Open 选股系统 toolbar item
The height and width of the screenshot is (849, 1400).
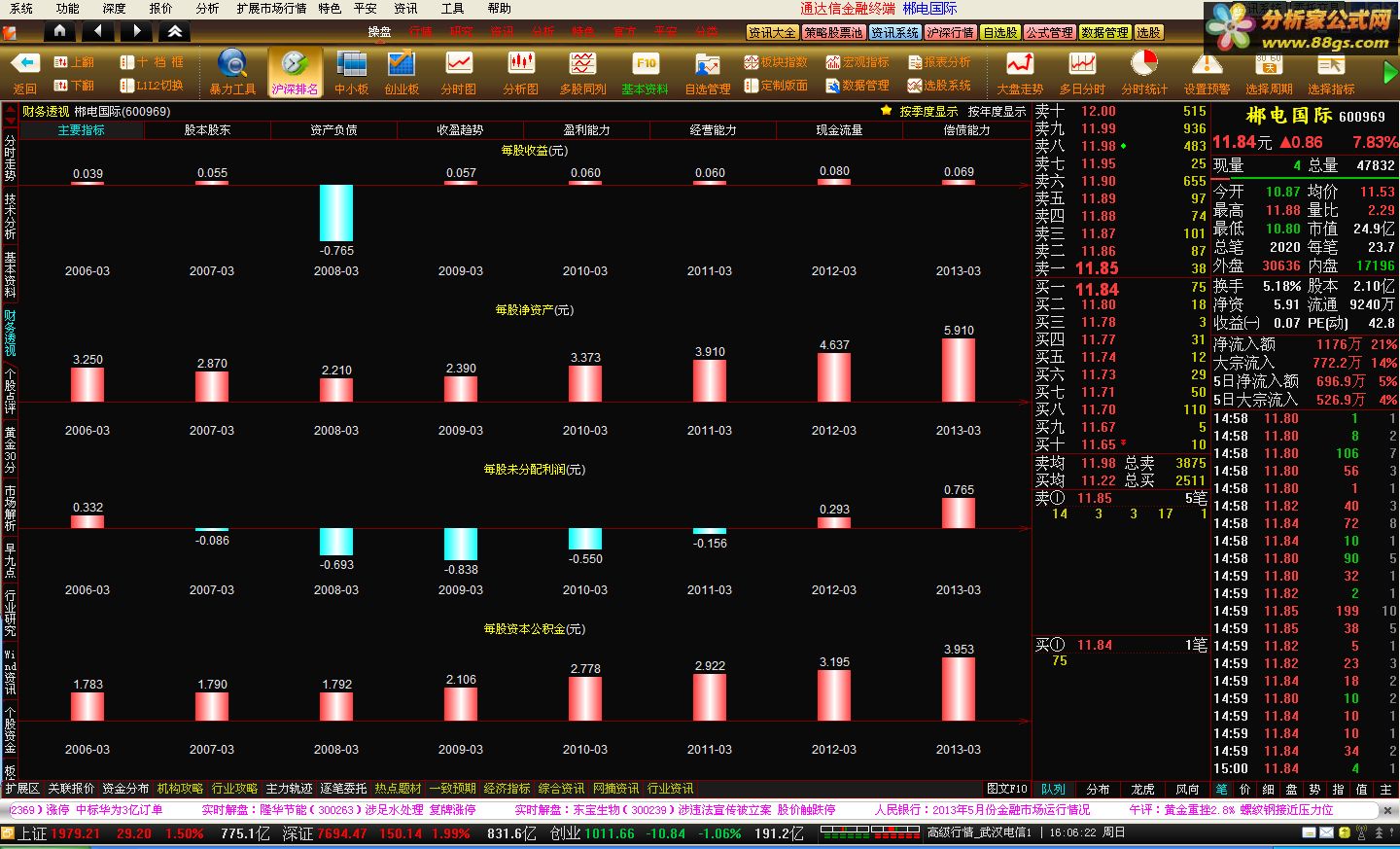click(x=939, y=86)
